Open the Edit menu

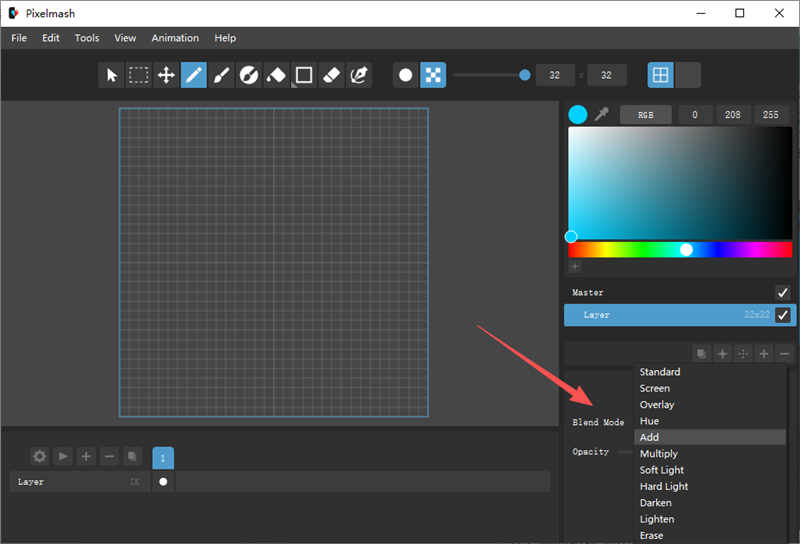(51, 38)
